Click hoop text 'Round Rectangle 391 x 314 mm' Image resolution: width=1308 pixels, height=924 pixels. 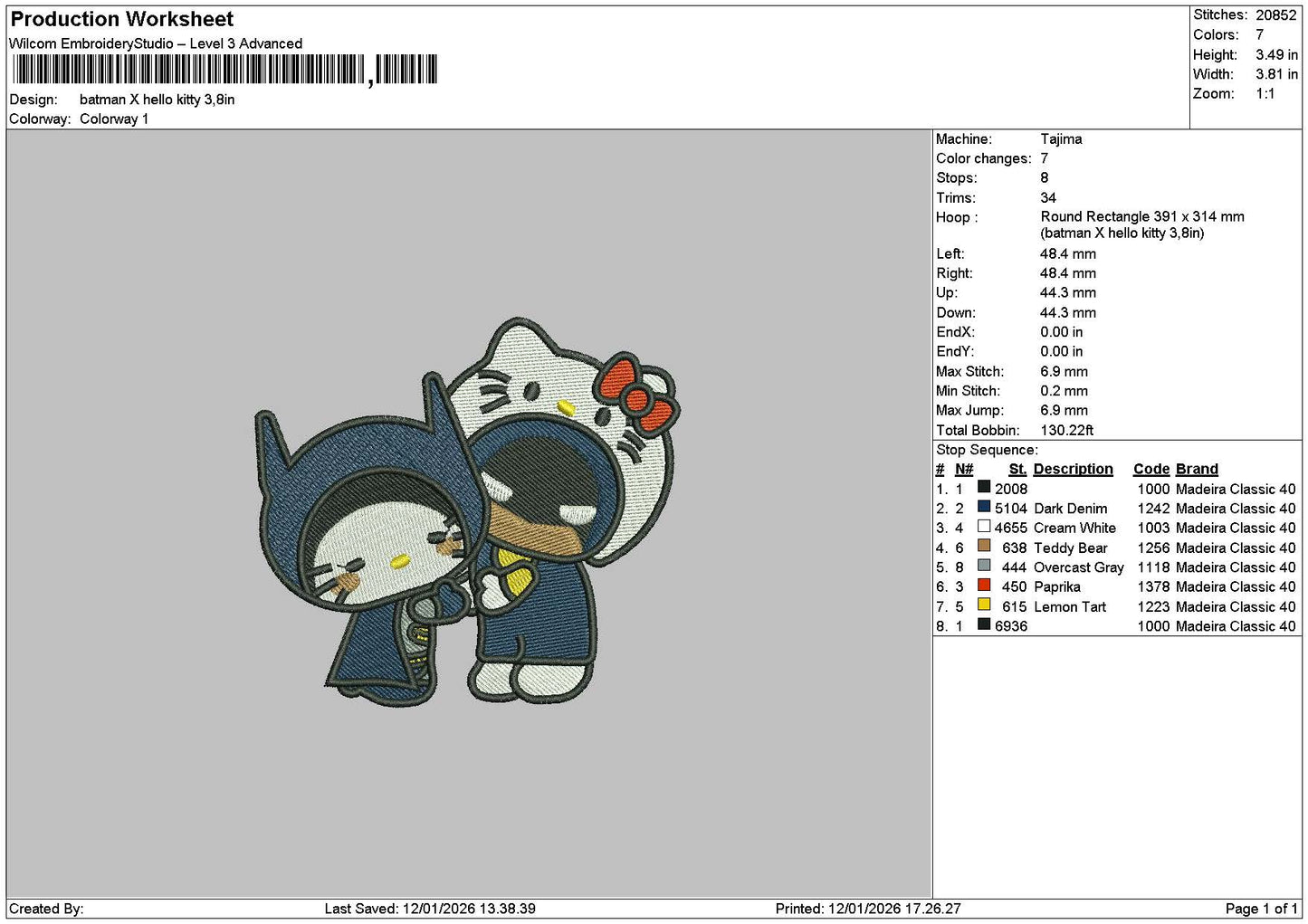(1142, 217)
